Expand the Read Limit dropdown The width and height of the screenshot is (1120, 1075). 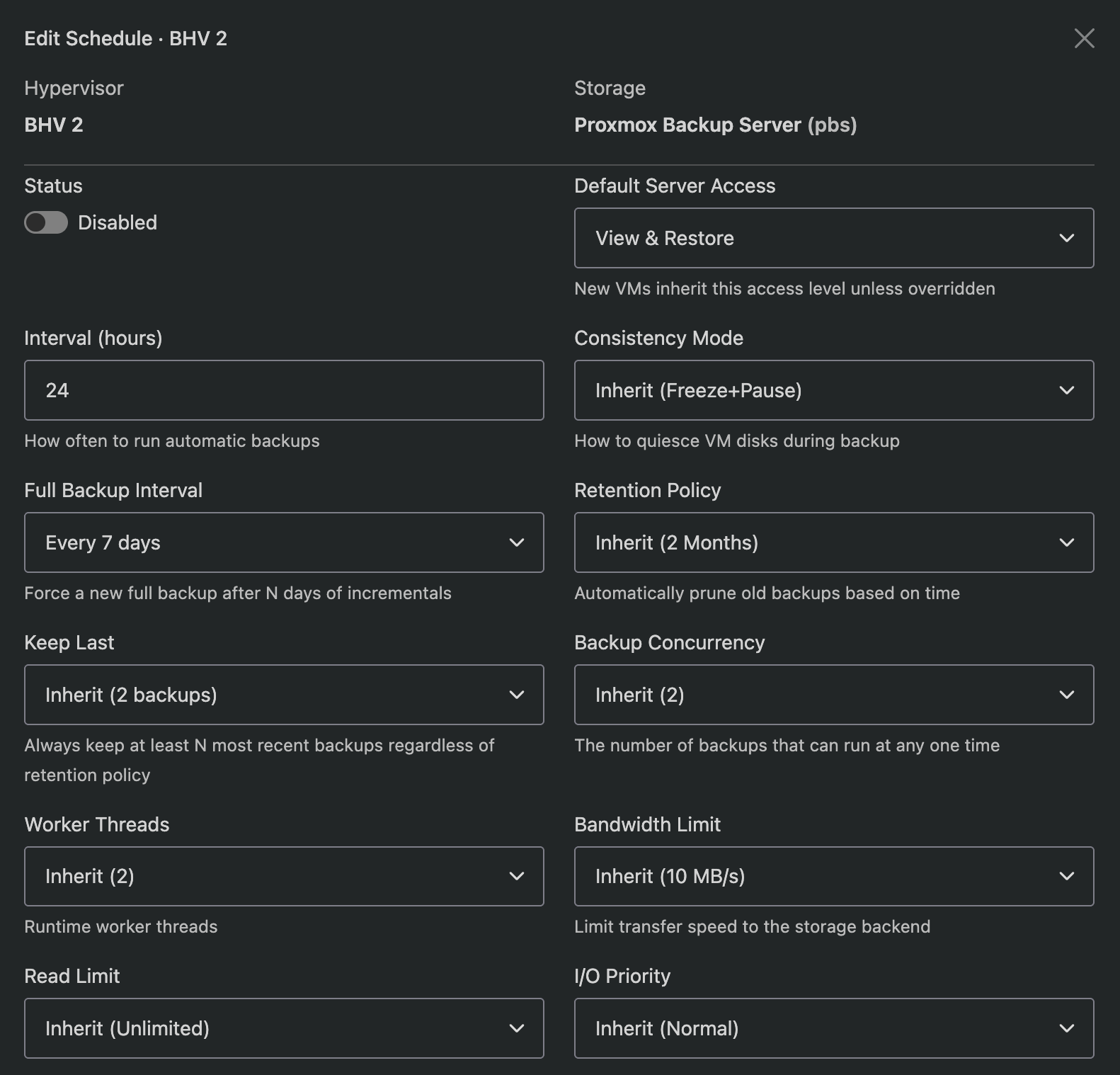[284, 1028]
